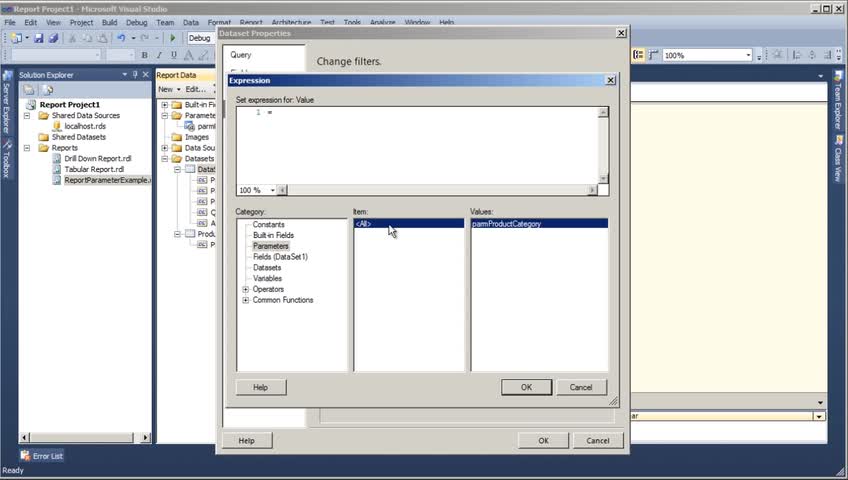Click the New Project toolbar icon
The width and height of the screenshot is (848, 480).
[x=17, y=38]
